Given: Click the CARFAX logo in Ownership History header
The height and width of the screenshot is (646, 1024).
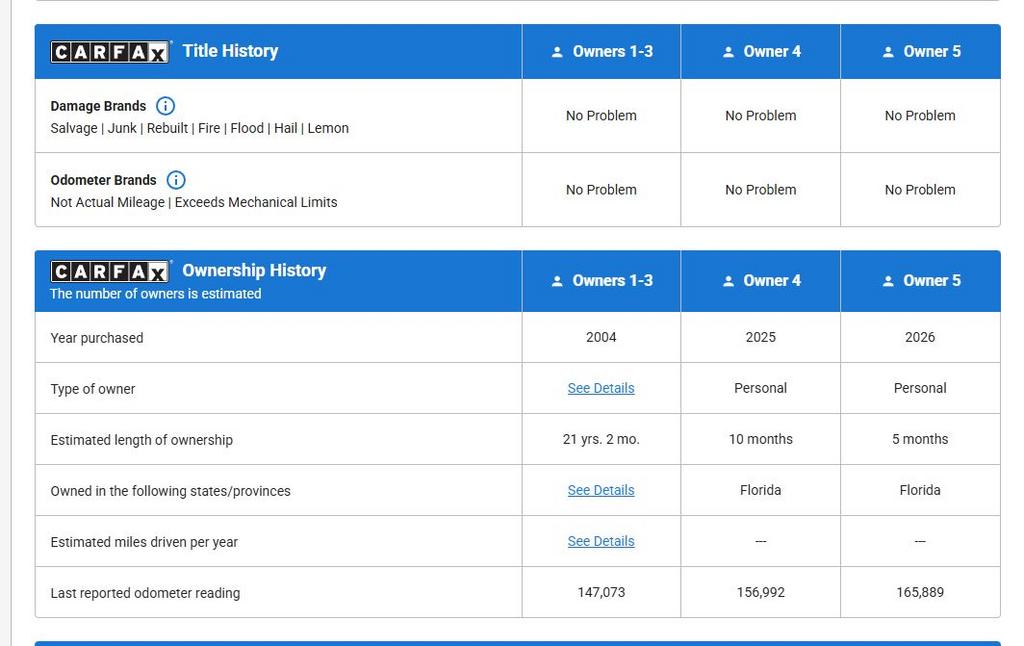Looking at the screenshot, I should point(110,271).
